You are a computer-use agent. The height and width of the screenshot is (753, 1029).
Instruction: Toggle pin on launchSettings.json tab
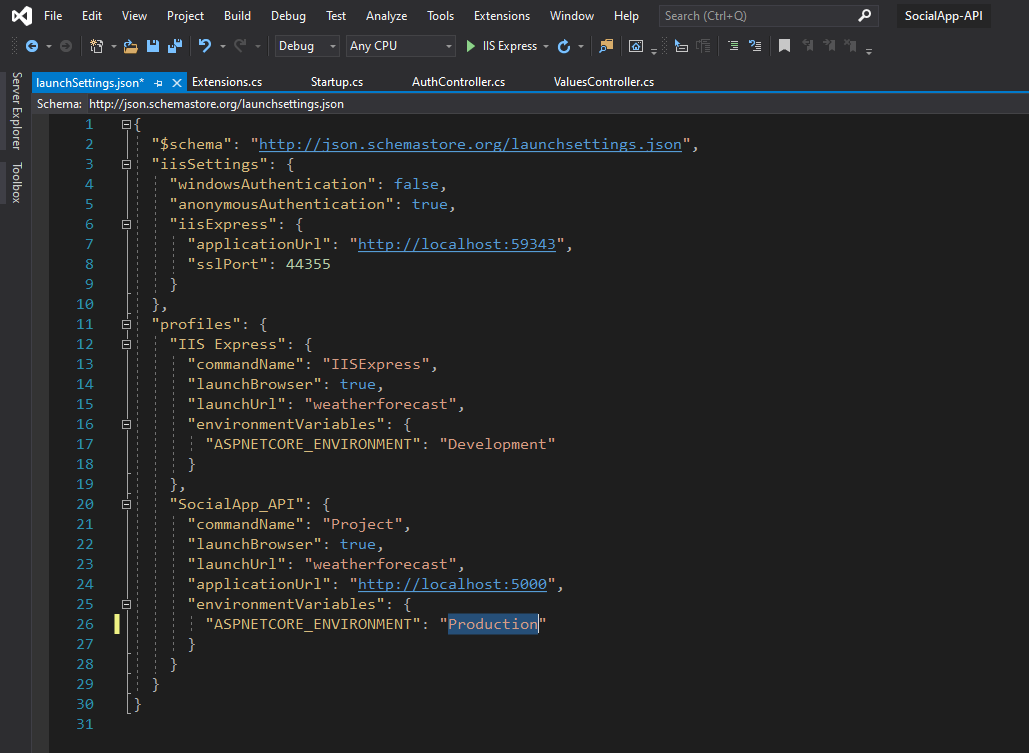click(159, 82)
